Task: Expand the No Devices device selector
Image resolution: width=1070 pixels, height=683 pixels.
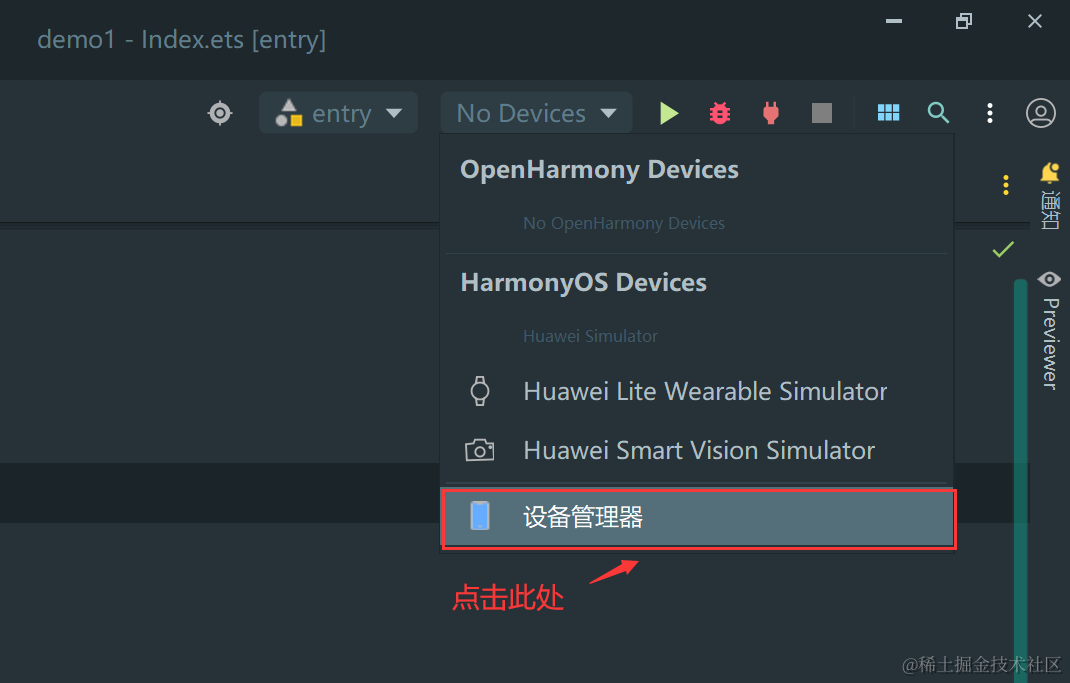Action: [535, 113]
